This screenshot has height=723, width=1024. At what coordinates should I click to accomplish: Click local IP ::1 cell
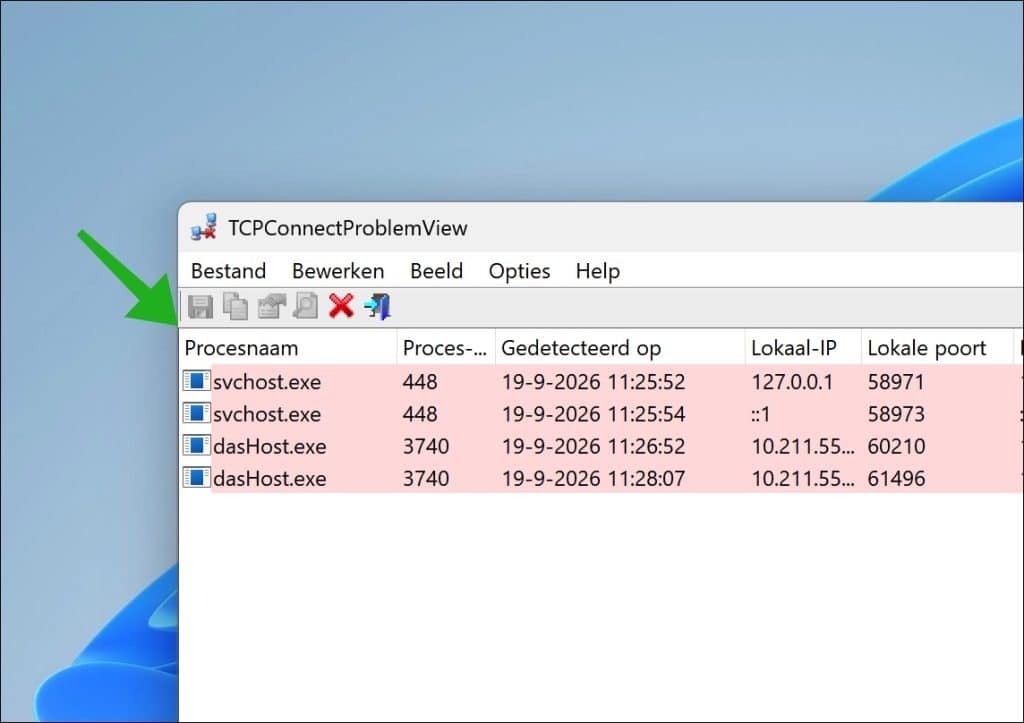pos(761,414)
